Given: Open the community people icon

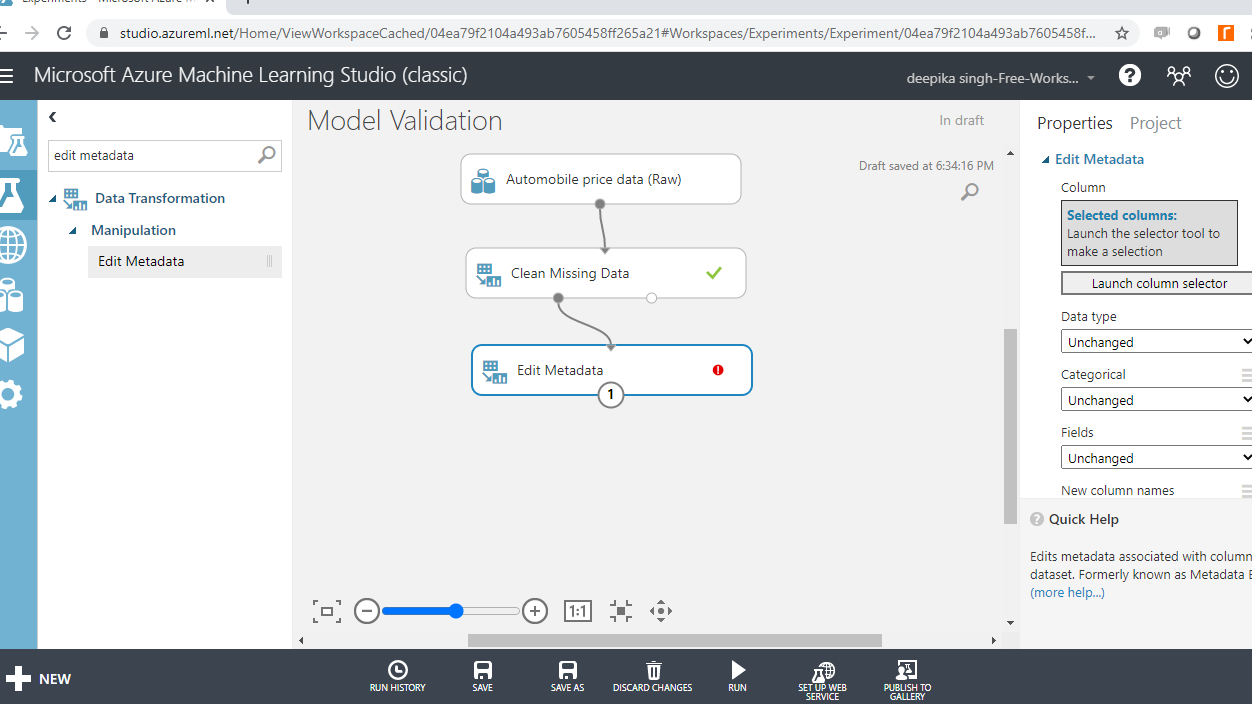Looking at the screenshot, I should click(x=1179, y=76).
